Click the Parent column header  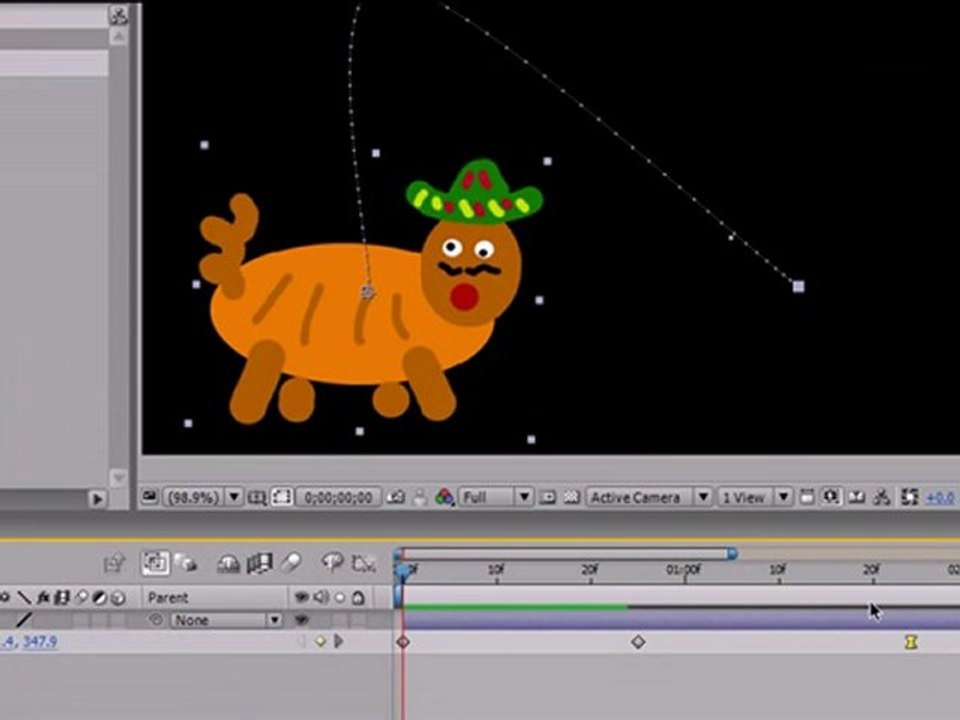pyautogui.click(x=168, y=598)
